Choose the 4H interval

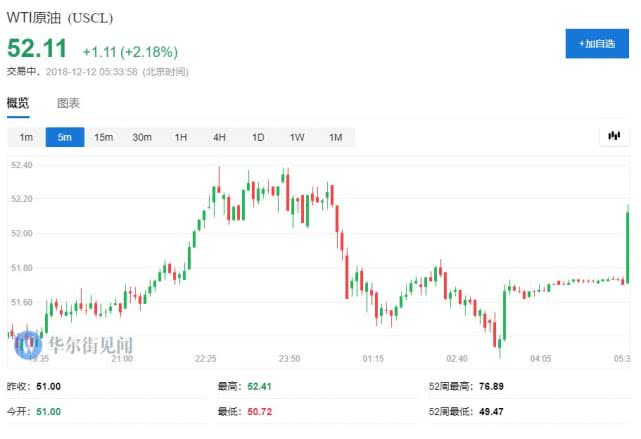[219, 137]
